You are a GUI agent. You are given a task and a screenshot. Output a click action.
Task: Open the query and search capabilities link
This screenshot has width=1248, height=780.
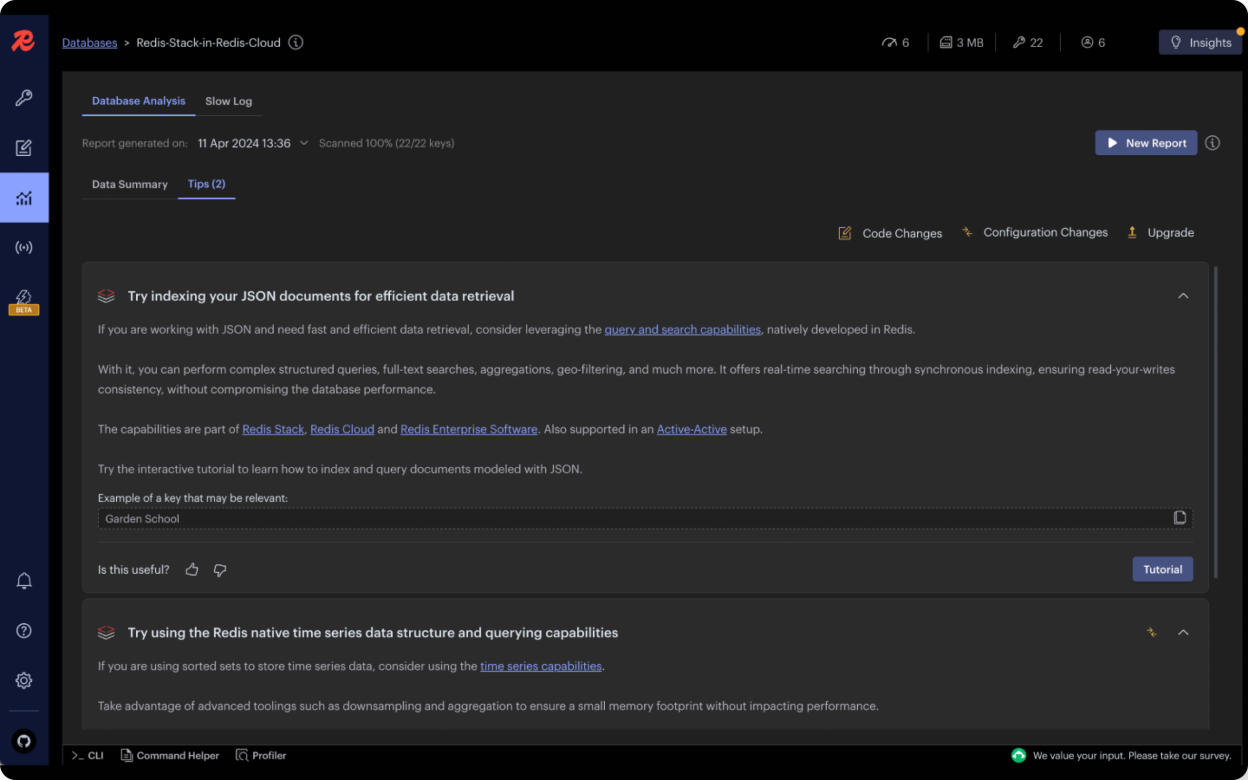[x=683, y=329]
